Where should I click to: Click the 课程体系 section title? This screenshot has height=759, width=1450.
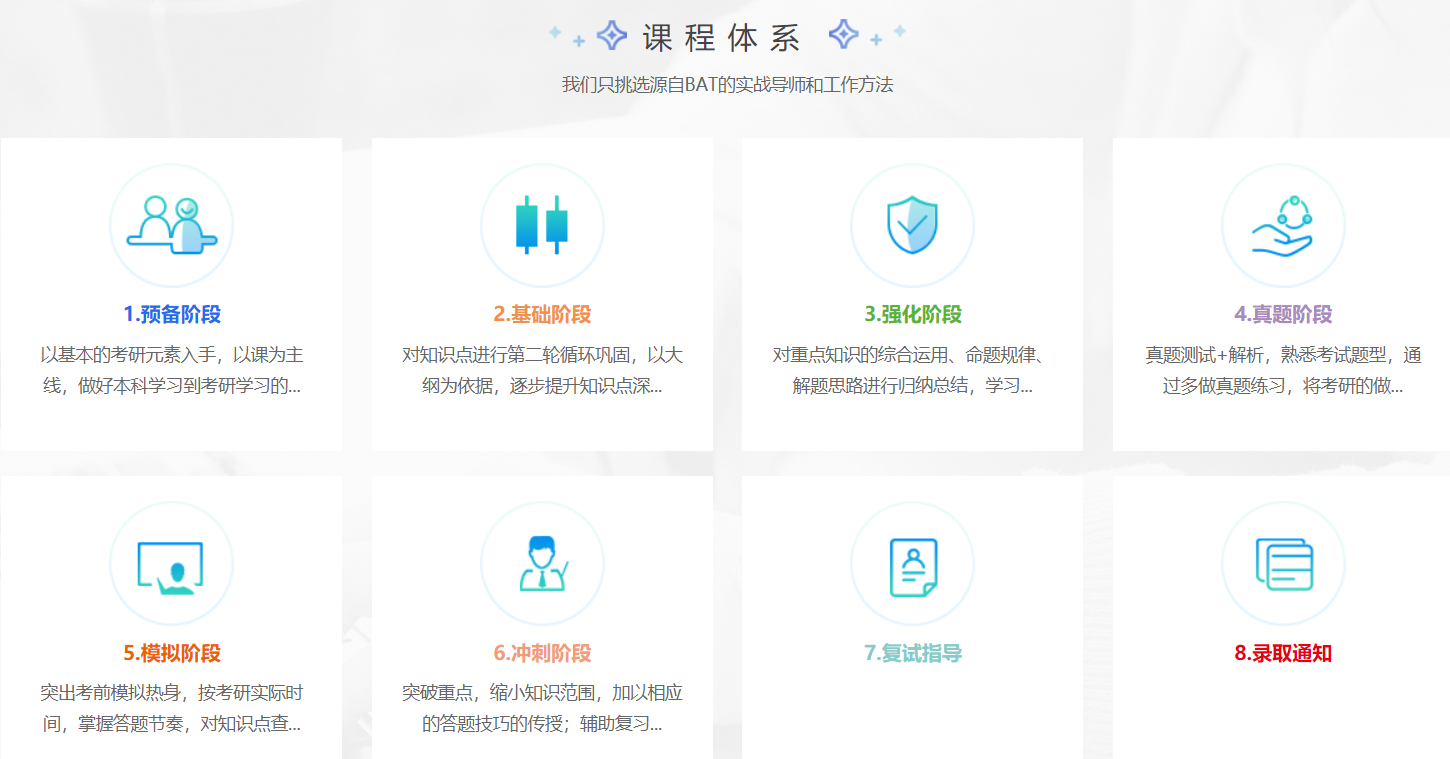coord(722,38)
